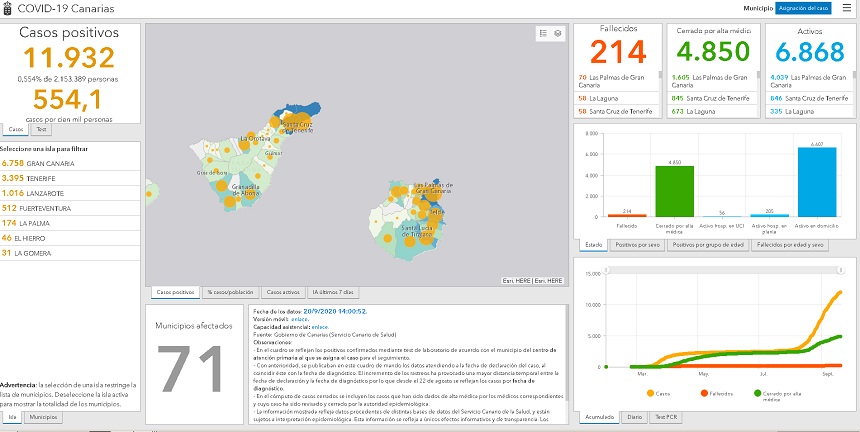The width and height of the screenshot is (860, 432).
Task: Open the Diario timeline tab
Action: pyautogui.click(x=634, y=416)
